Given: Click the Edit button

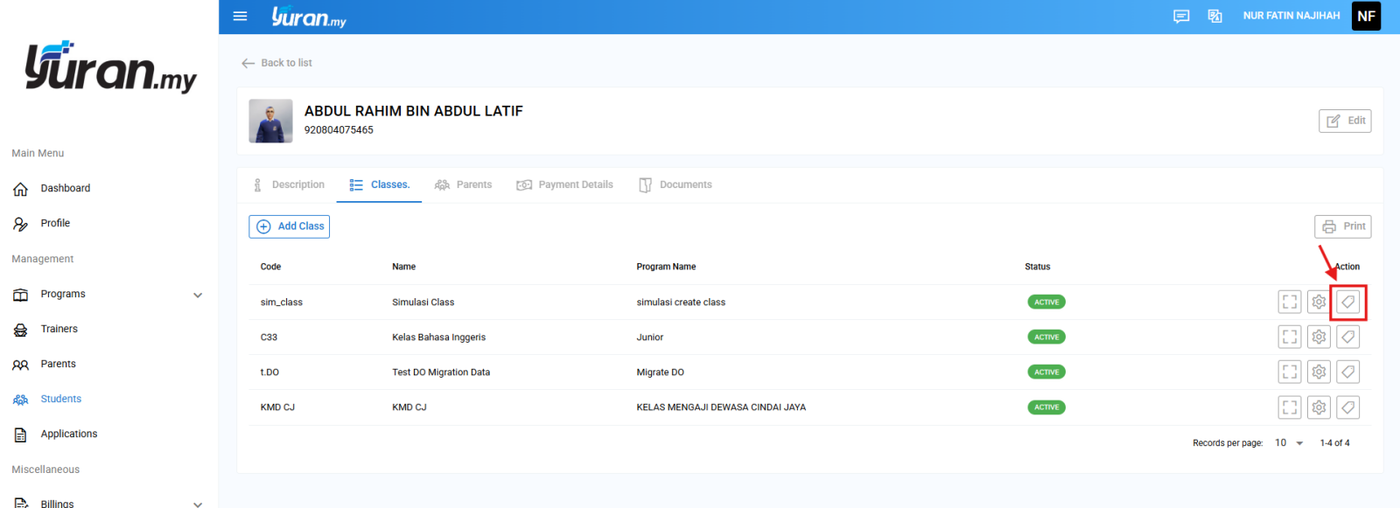Looking at the screenshot, I should tap(1345, 121).
